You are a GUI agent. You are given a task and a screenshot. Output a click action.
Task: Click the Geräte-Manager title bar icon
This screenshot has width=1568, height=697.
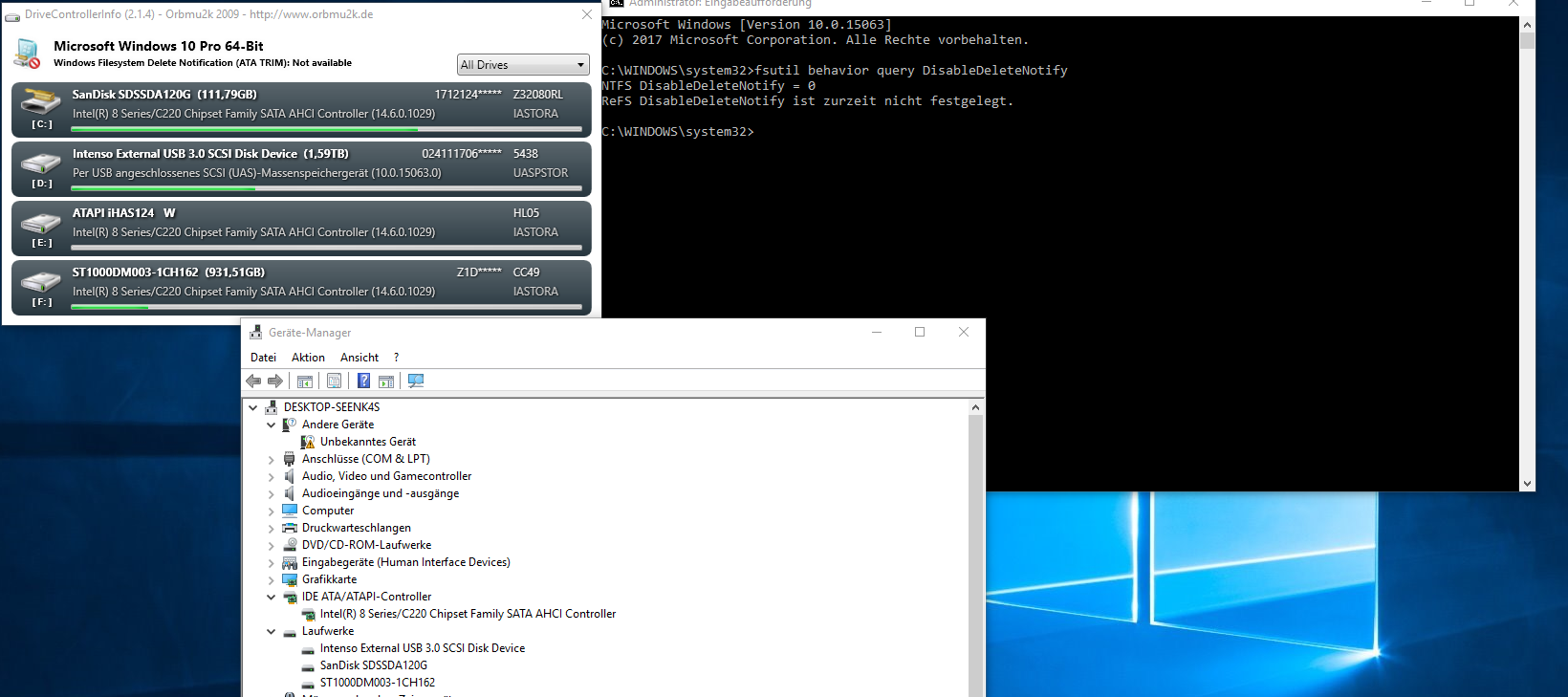(256, 333)
